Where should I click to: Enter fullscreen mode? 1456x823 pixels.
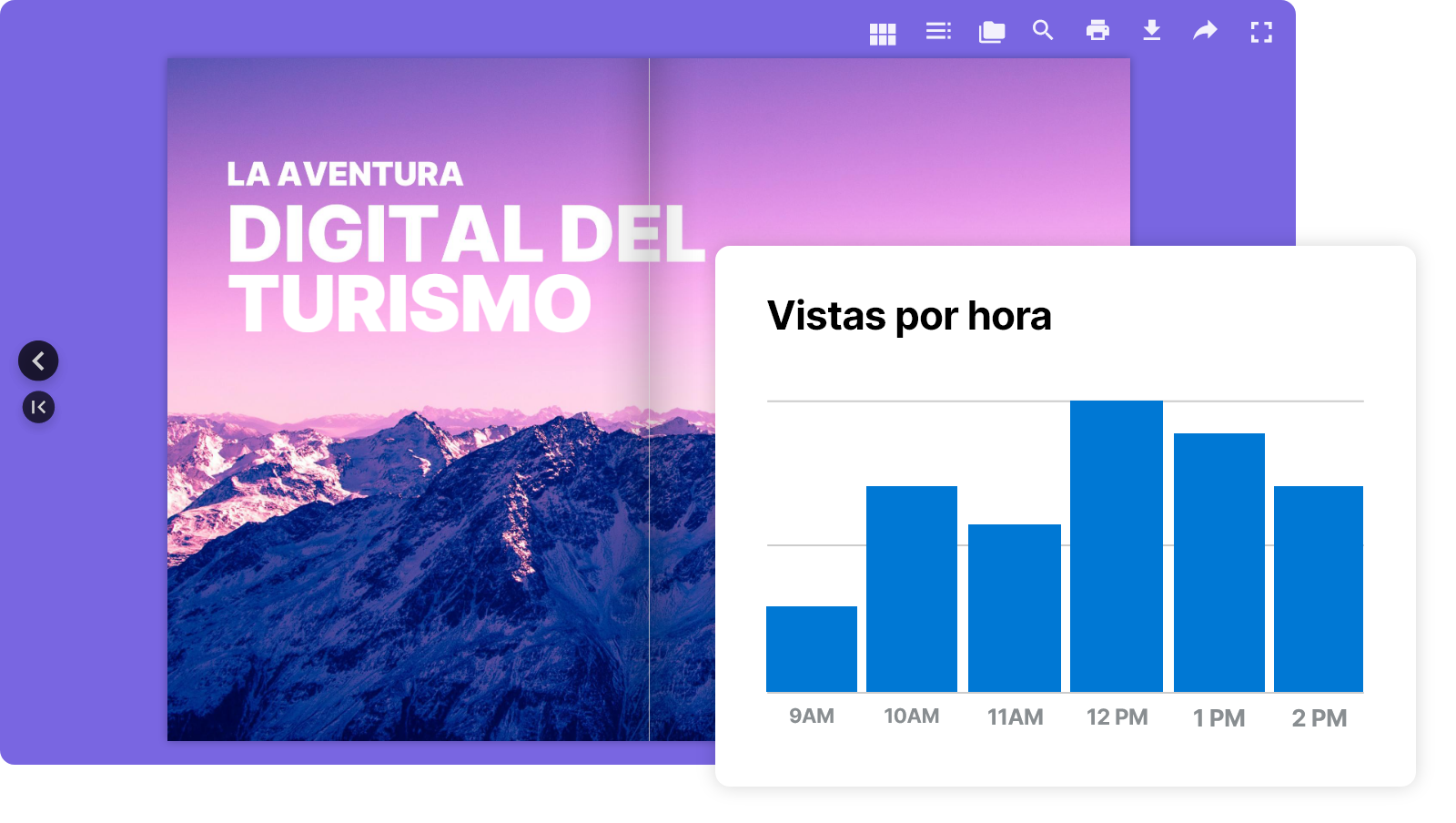pyautogui.click(x=1261, y=32)
